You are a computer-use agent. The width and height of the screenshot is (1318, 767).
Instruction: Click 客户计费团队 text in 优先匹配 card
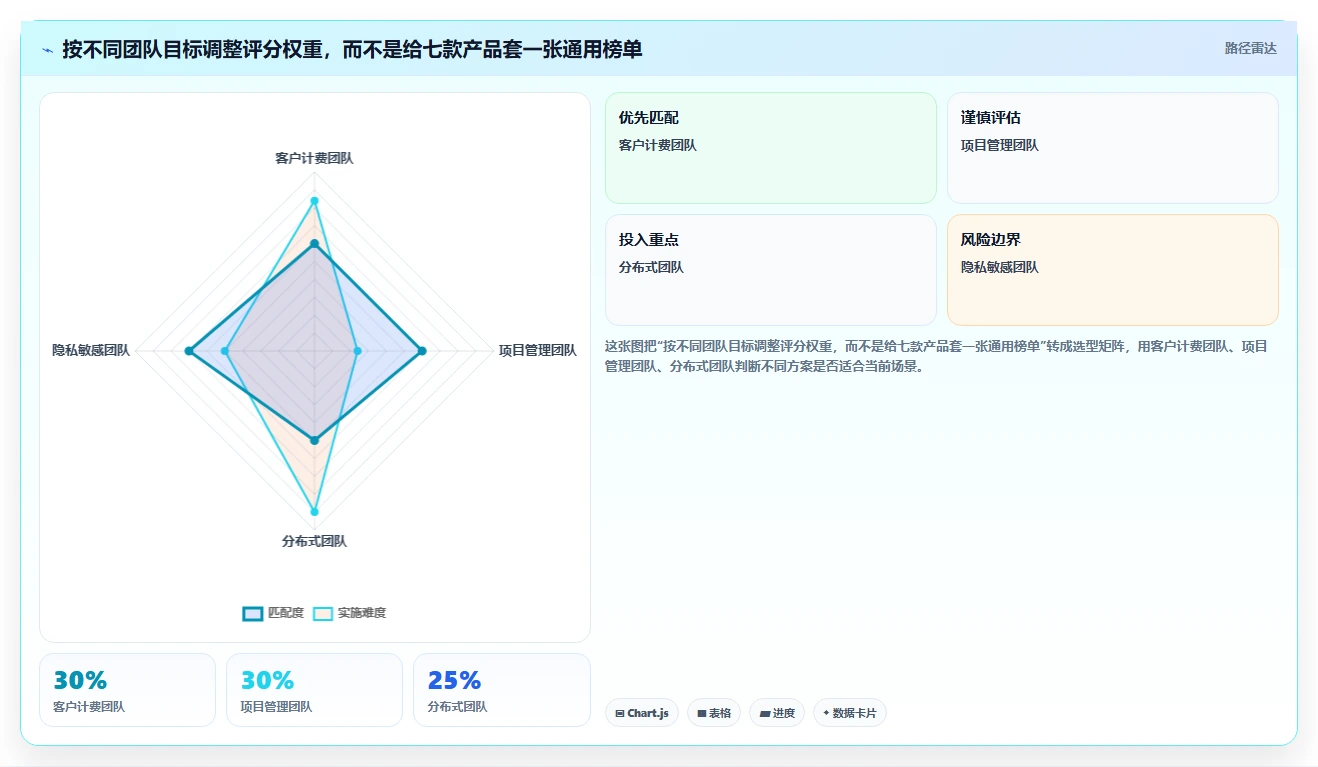click(x=658, y=145)
